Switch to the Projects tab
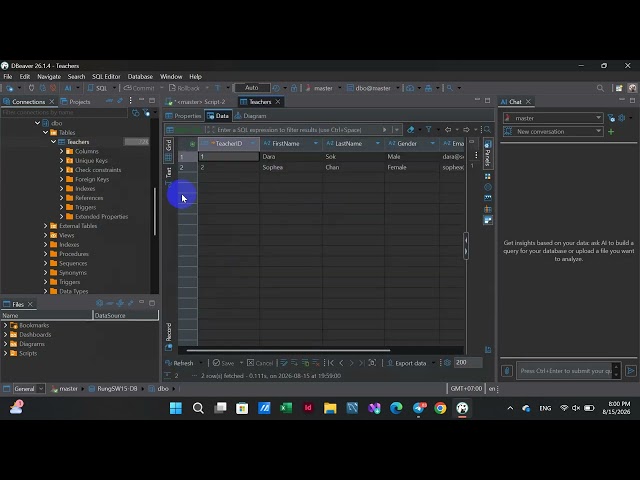Image resolution: width=640 pixels, height=480 pixels. point(76,102)
